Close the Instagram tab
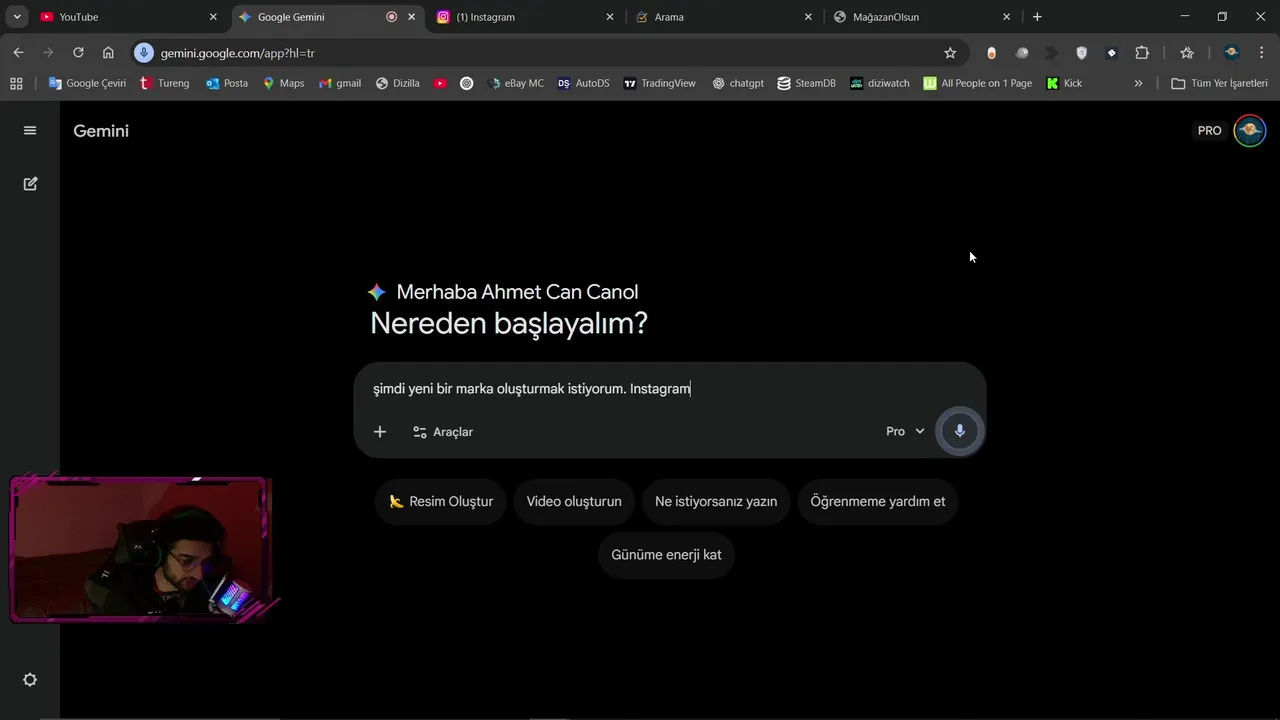Viewport: 1280px width, 720px height. click(610, 17)
